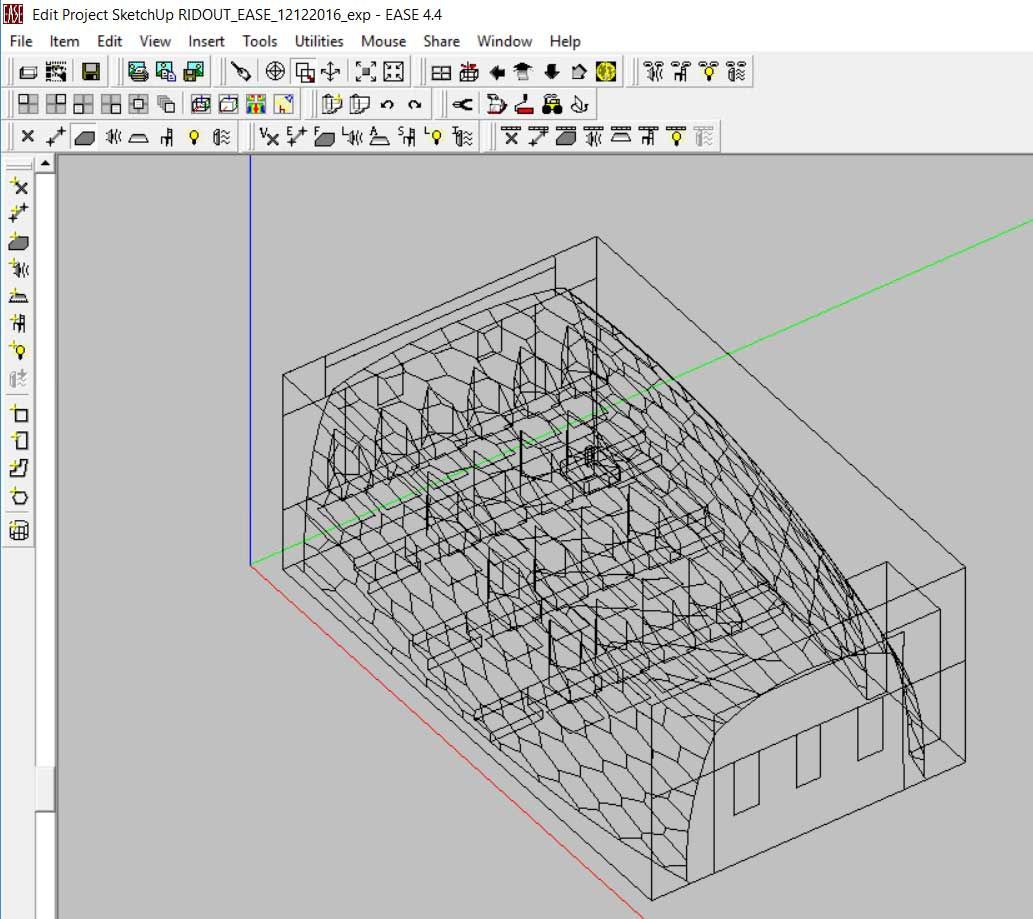1033x919 pixels.
Task: Toggle loudspeakers visibility icon
Action: [x=113, y=136]
